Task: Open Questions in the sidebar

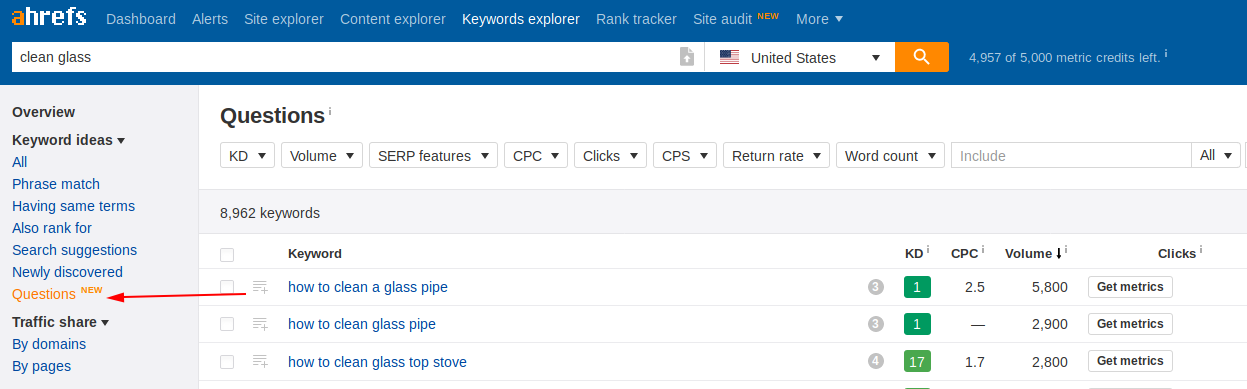Action: tap(44, 294)
